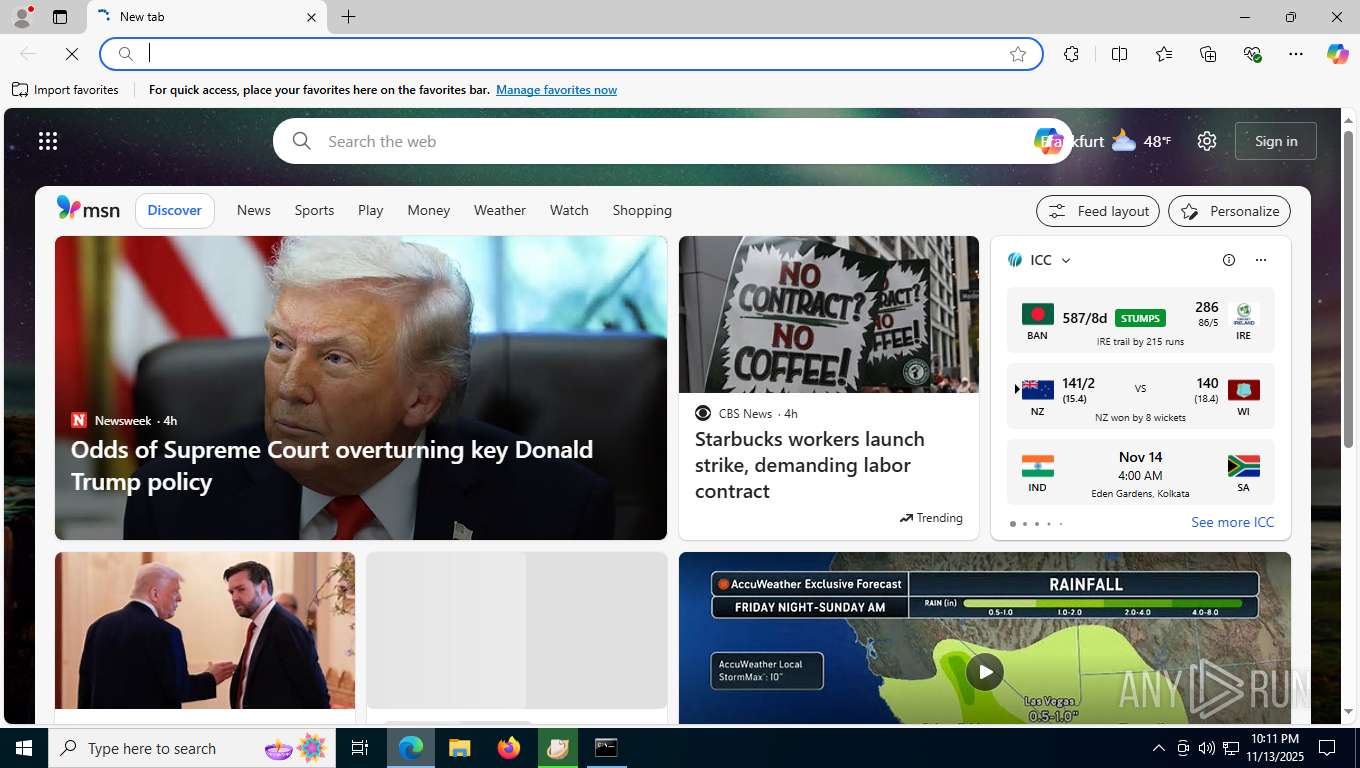Open File Explorer from the taskbar
Screen dimensions: 1360x768
point(459,748)
